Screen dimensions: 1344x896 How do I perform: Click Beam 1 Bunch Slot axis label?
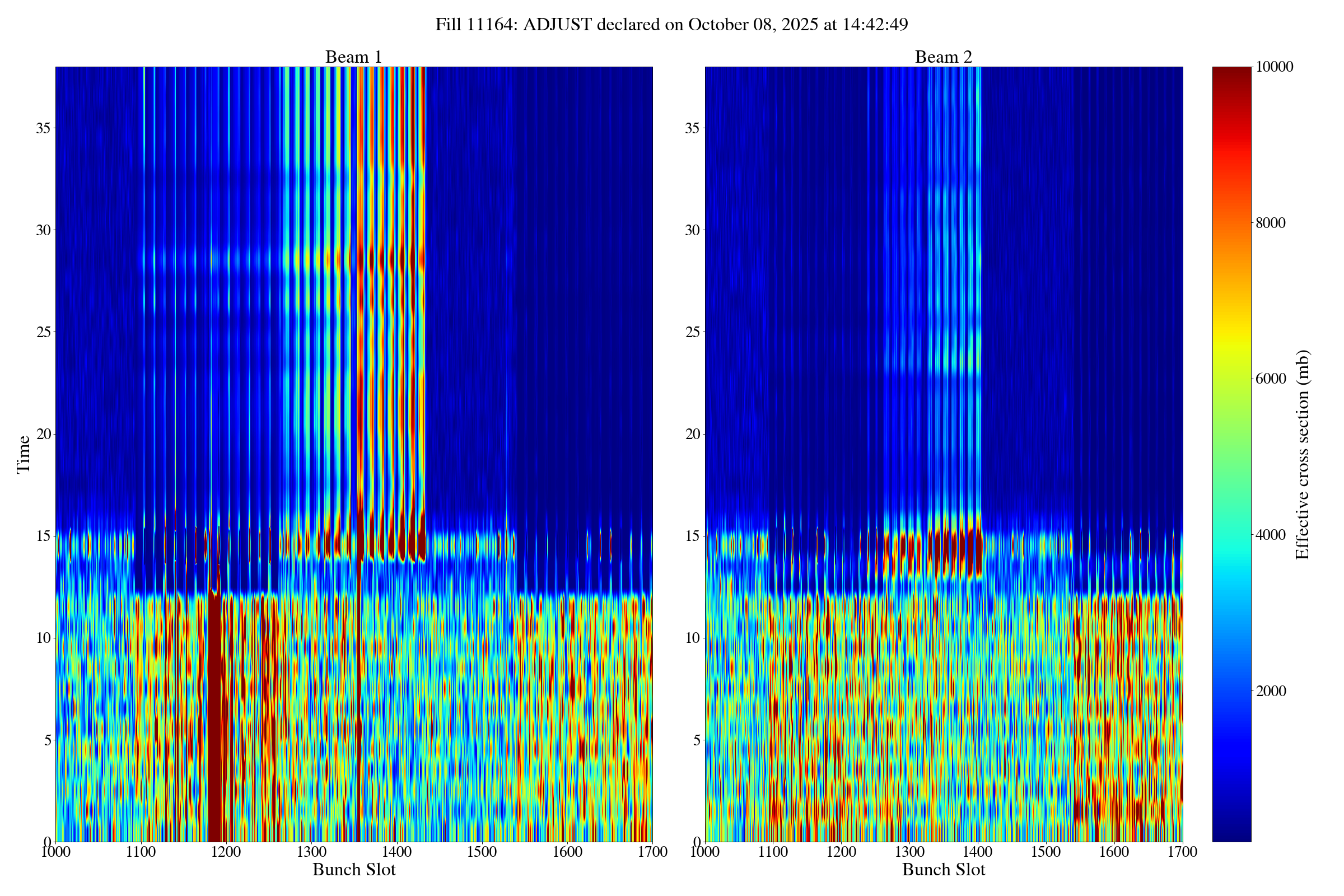[354, 870]
